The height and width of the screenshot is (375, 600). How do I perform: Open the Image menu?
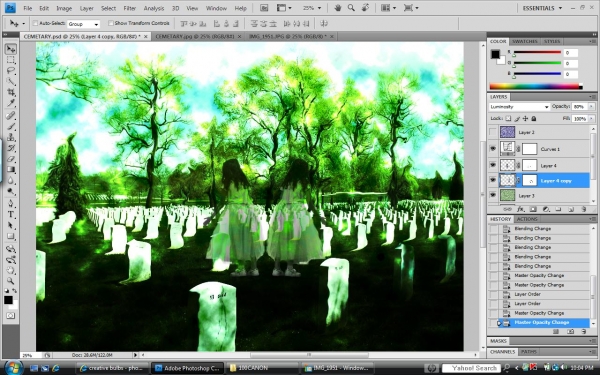point(64,8)
